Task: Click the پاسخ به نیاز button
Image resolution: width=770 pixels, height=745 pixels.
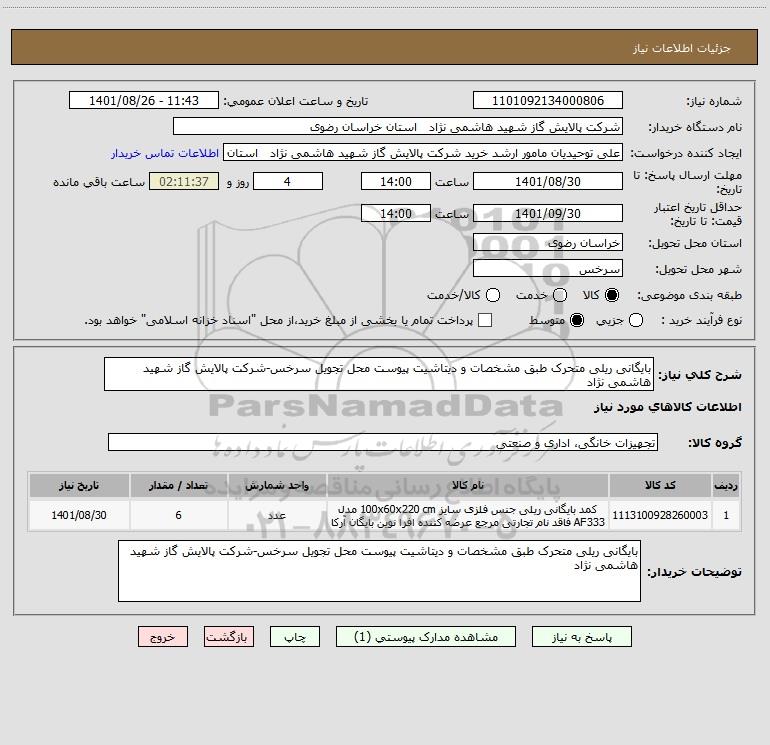Action: [581, 637]
